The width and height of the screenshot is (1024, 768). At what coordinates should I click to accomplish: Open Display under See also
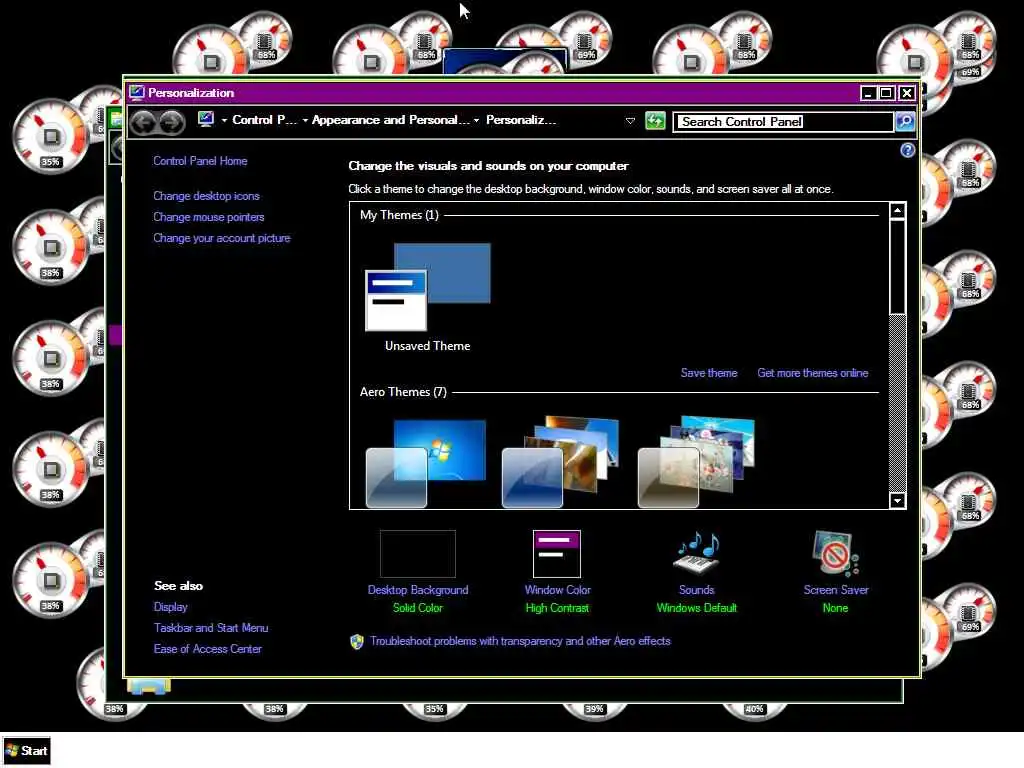pos(170,607)
